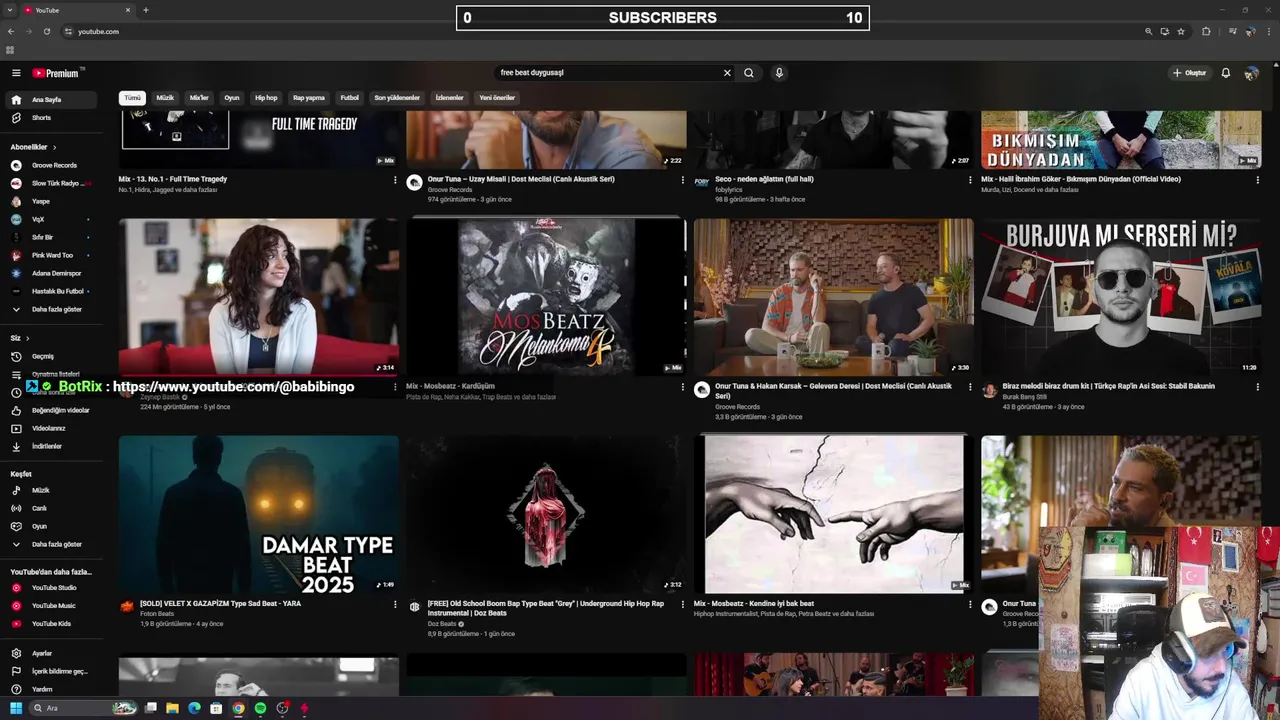Open options menu for Bıkmışım Dünyadan video
The width and height of the screenshot is (1280, 720).
[x=1257, y=180]
